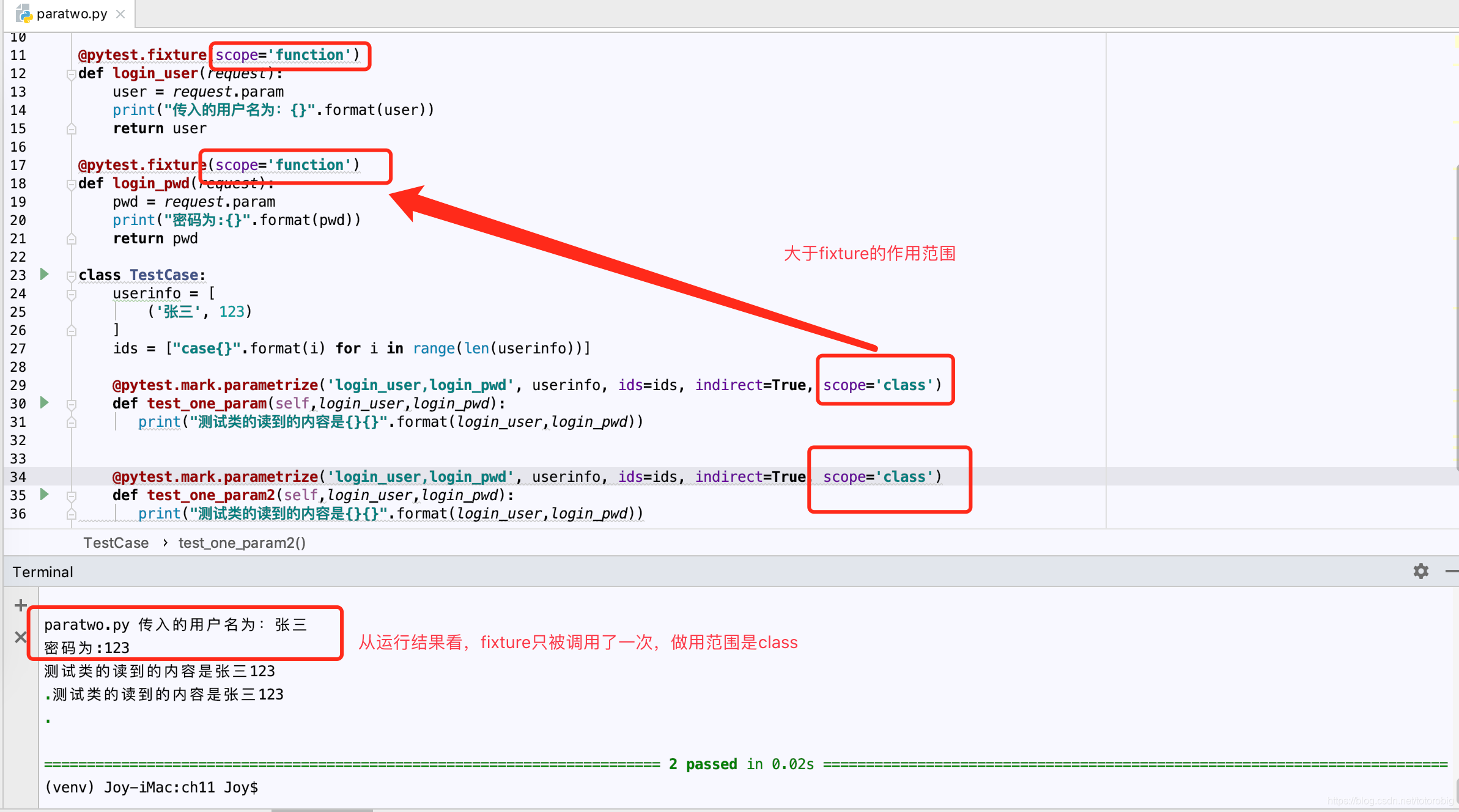The width and height of the screenshot is (1459, 812).
Task: Click the TestCase breadcrumb
Action: [116, 543]
